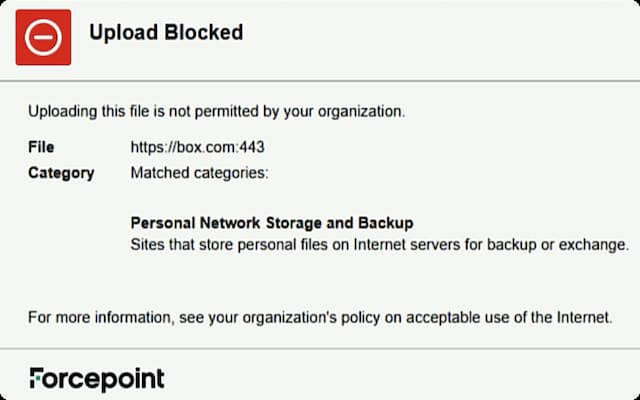Click the Matched categories text
Viewport: 640px width, 400px height.
199,172
